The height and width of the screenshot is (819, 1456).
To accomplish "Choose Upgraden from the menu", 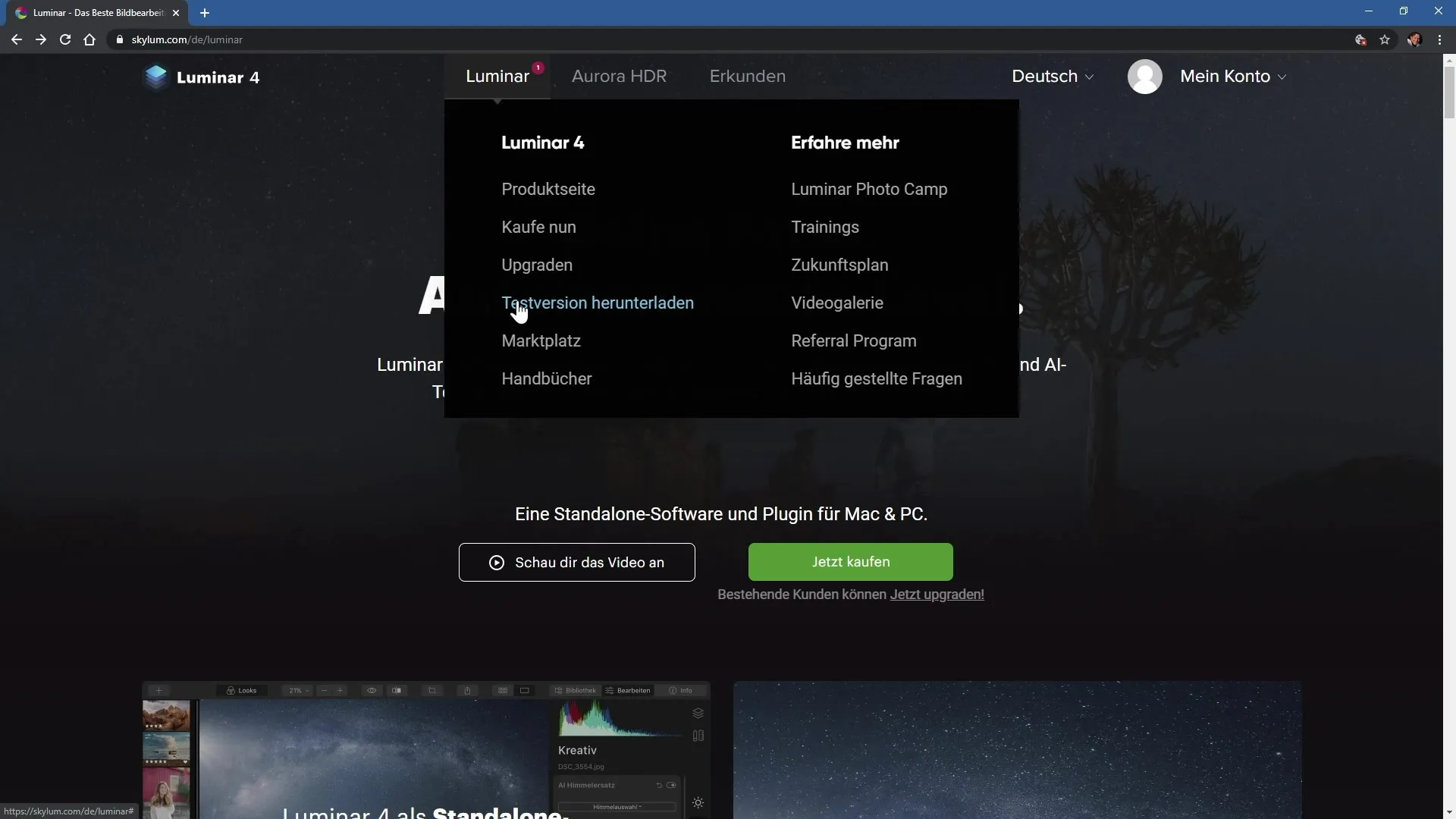I will point(537,265).
